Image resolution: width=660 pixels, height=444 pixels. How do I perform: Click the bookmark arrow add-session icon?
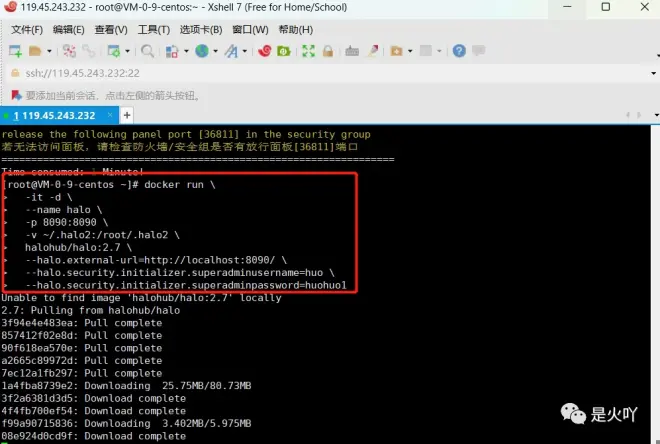tap(16, 96)
